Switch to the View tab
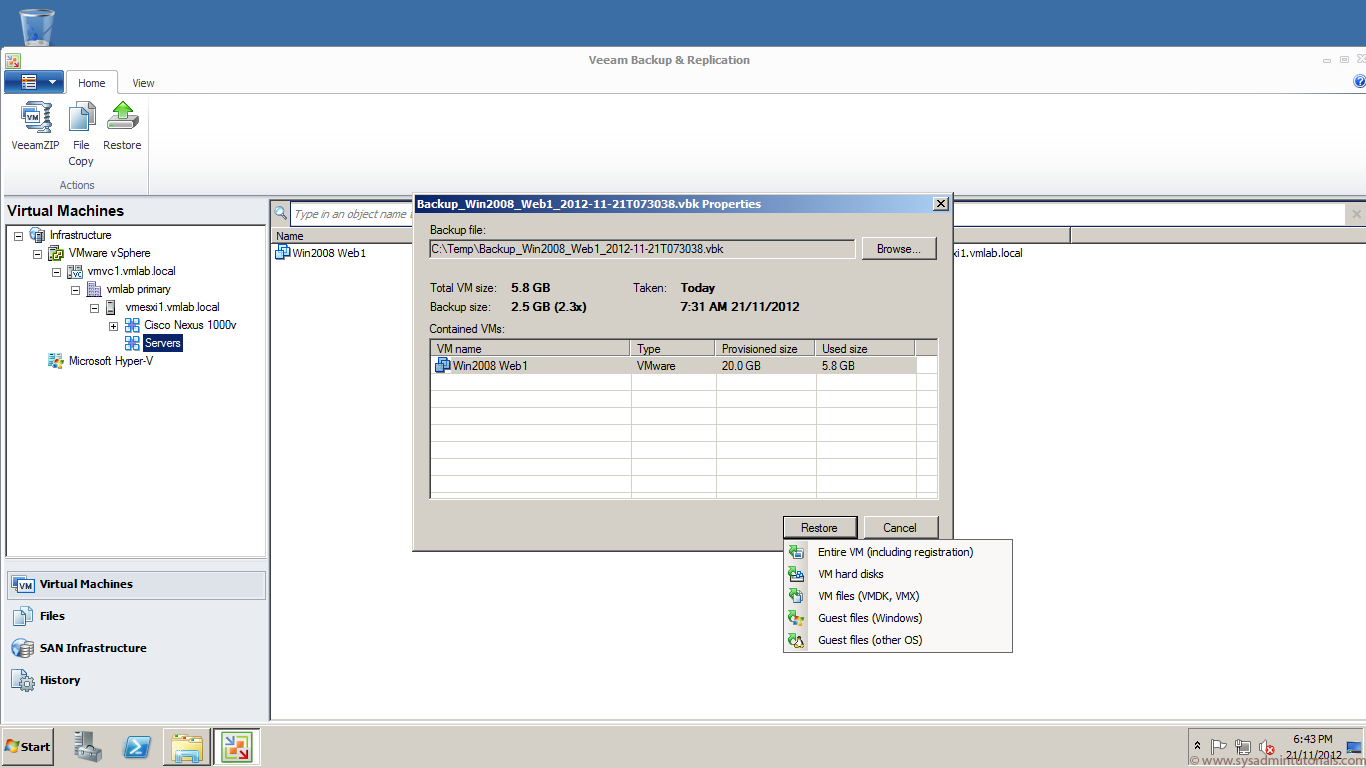Viewport: 1366px width, 768px height. point(144,83)
